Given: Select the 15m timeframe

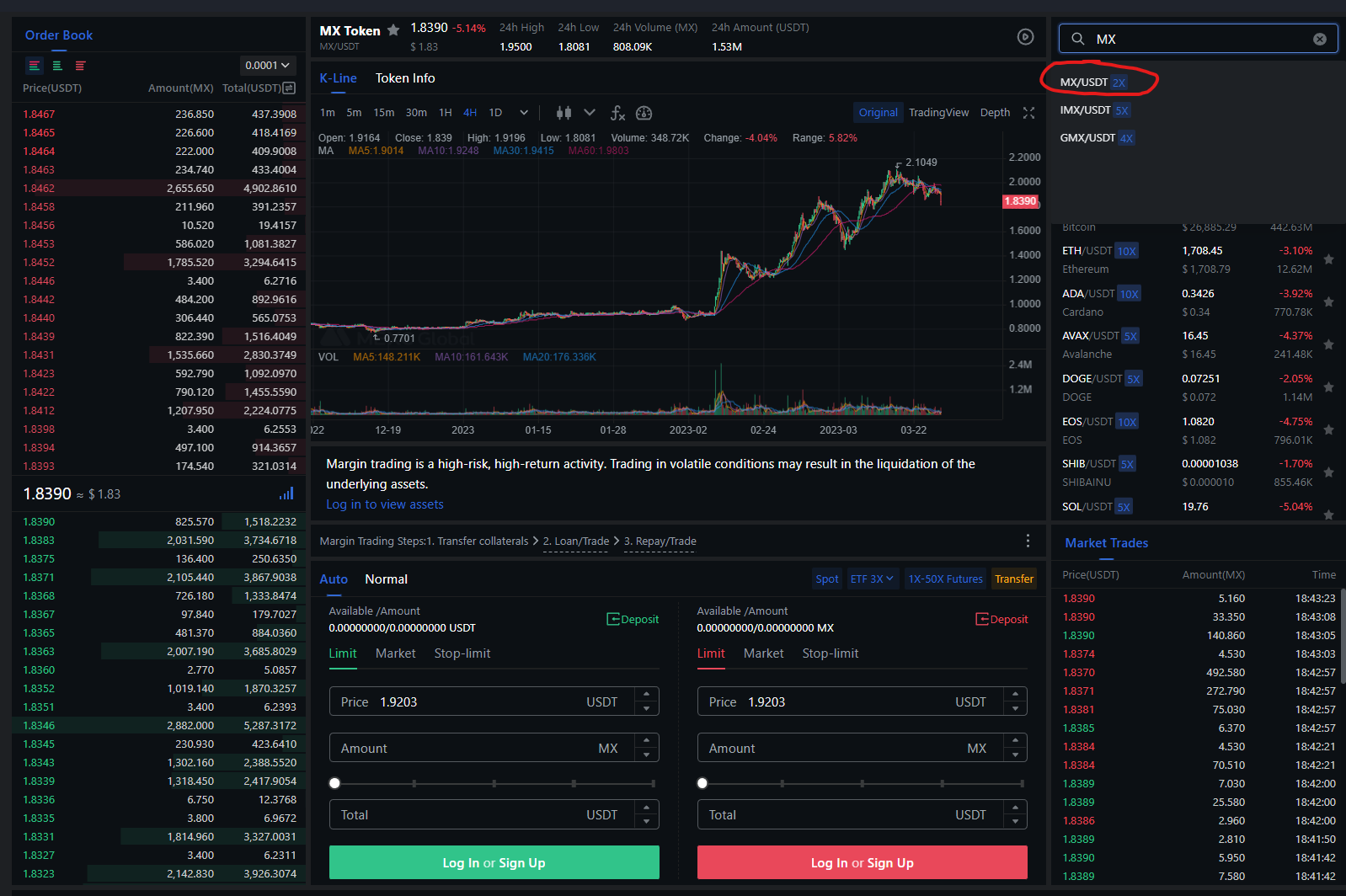Looking at the screenshot, I should coord(384,113).
